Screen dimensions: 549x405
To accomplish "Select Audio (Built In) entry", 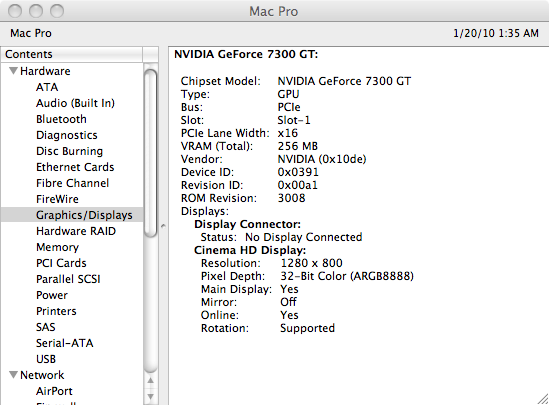I will (75, 103).
